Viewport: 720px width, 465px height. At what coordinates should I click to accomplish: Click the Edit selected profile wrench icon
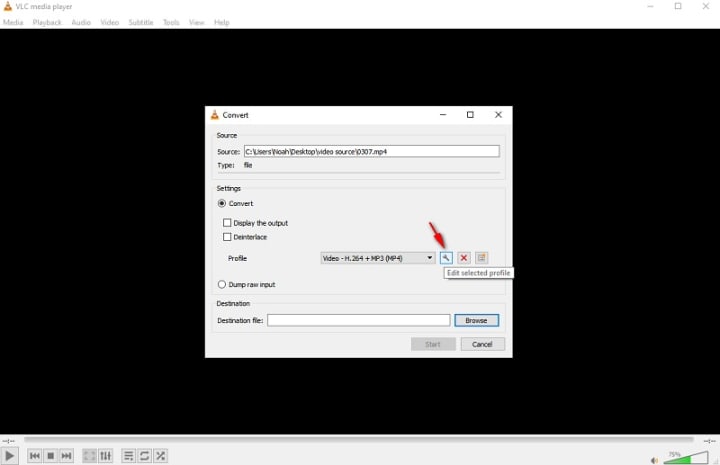point(446,258)
